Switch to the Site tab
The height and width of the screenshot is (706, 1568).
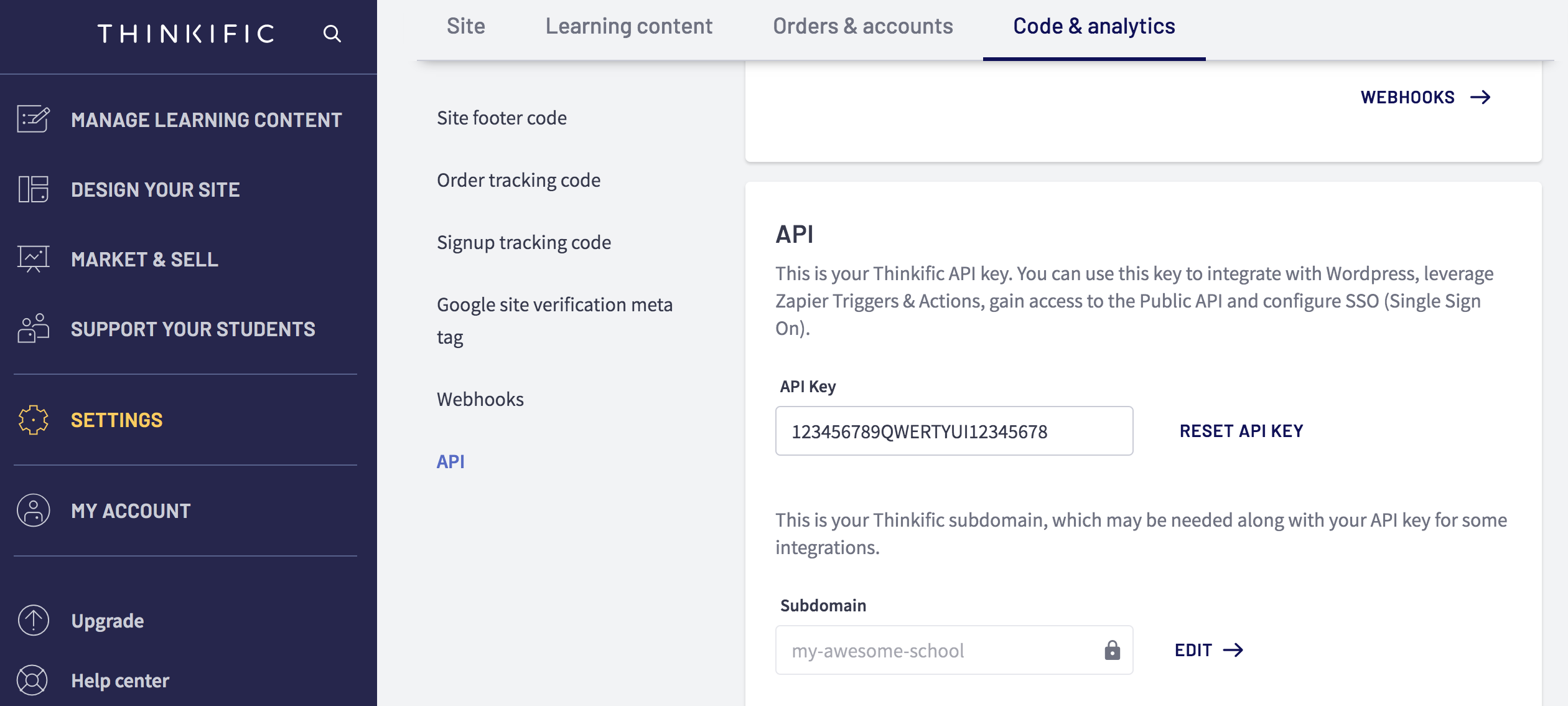[x=465, y=26]
